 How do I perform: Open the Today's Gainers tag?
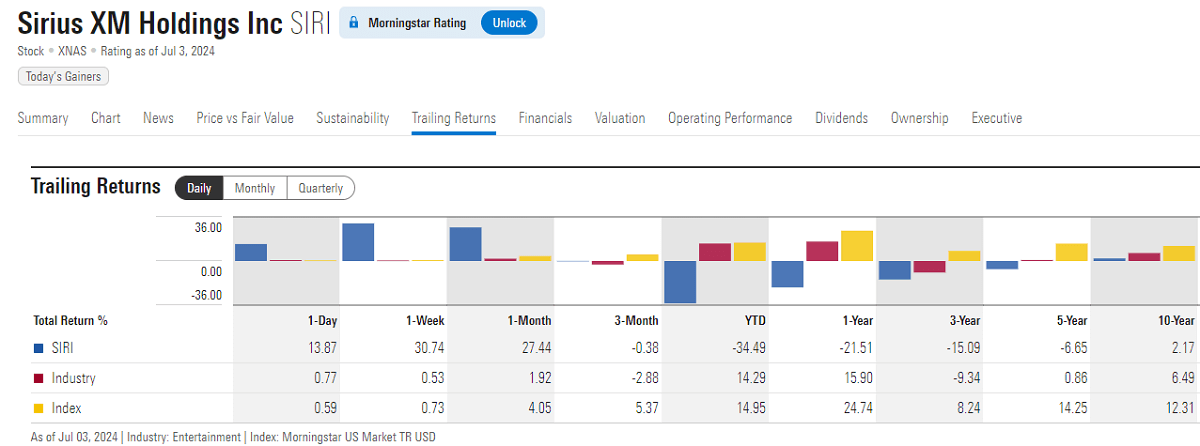pos(63,76)
